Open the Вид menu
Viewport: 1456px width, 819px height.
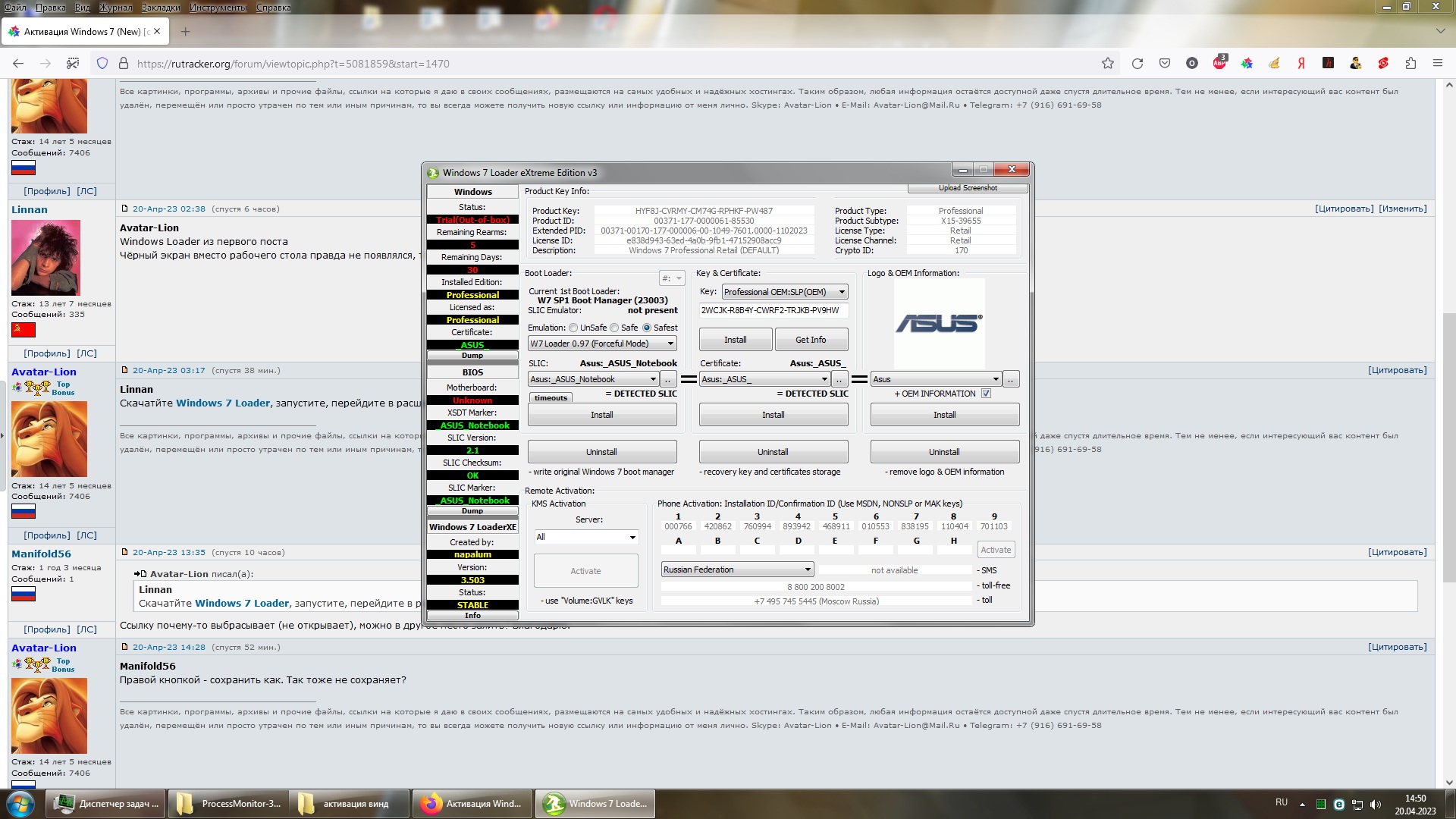83,8
